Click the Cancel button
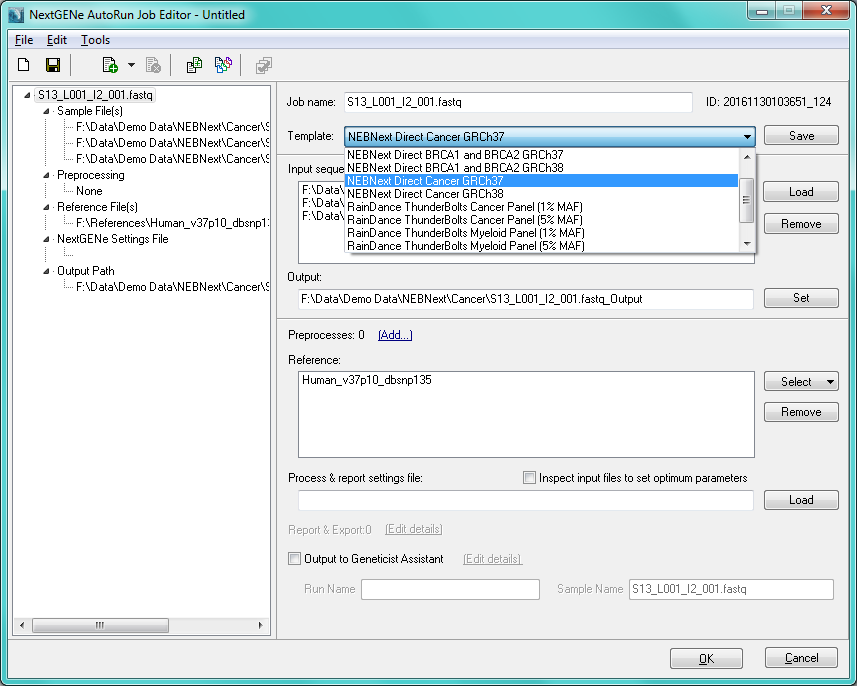 pos(801,658)
